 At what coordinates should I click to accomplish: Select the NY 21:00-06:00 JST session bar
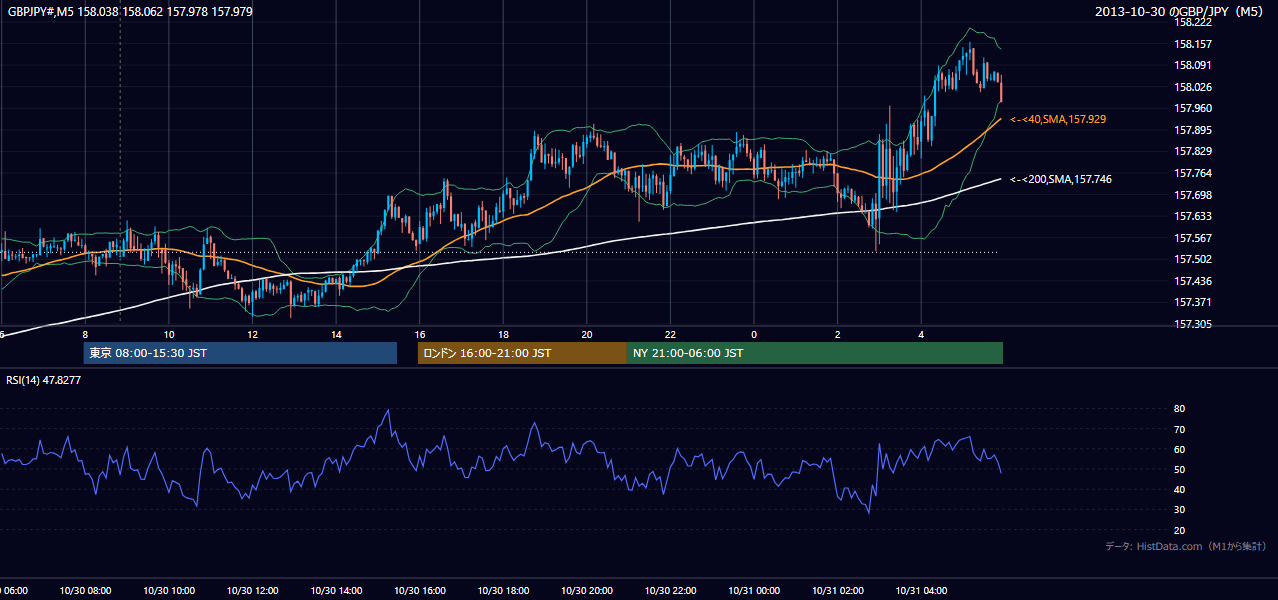point(815,353)
